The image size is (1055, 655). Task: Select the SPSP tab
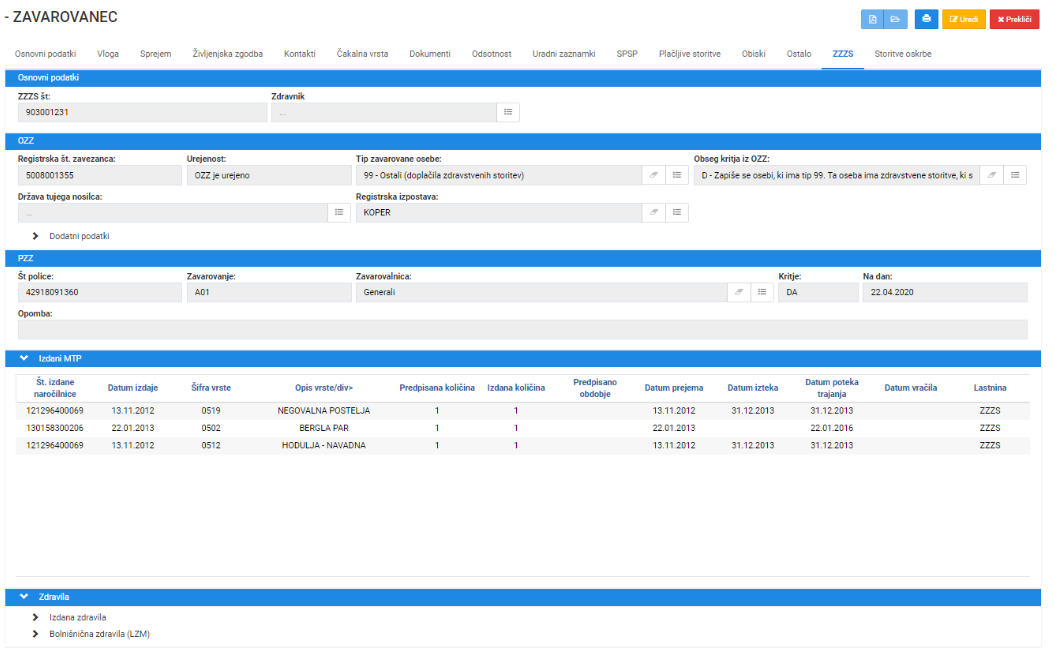[627, 54]
